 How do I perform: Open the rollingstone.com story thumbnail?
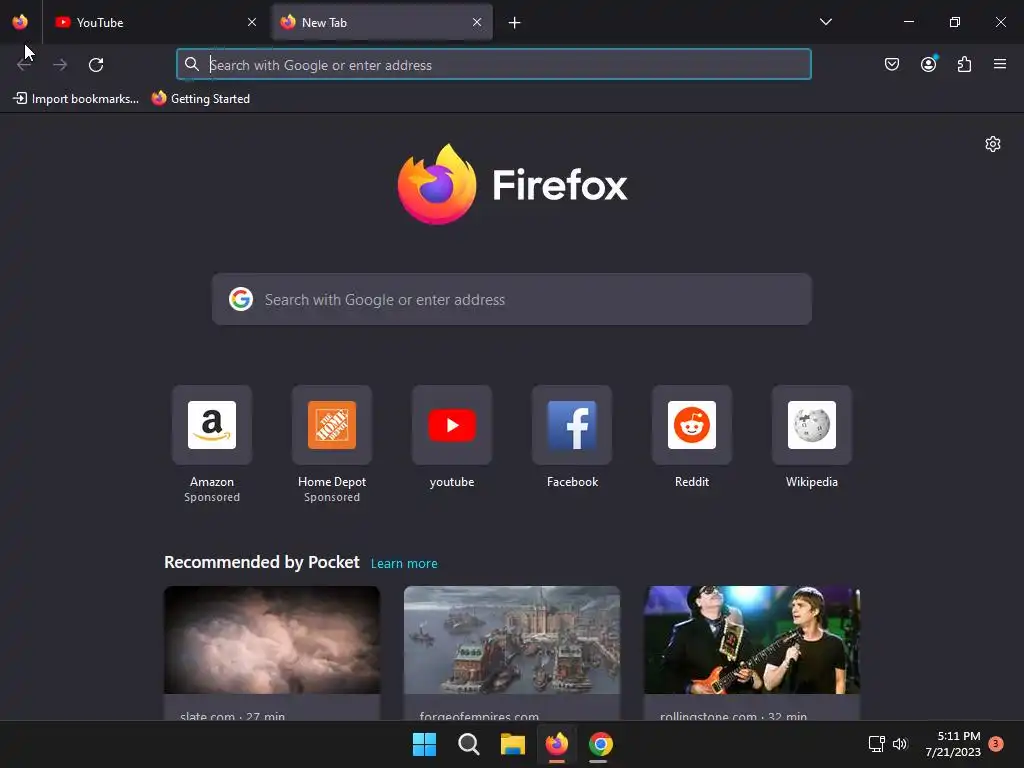pos(752,640)
